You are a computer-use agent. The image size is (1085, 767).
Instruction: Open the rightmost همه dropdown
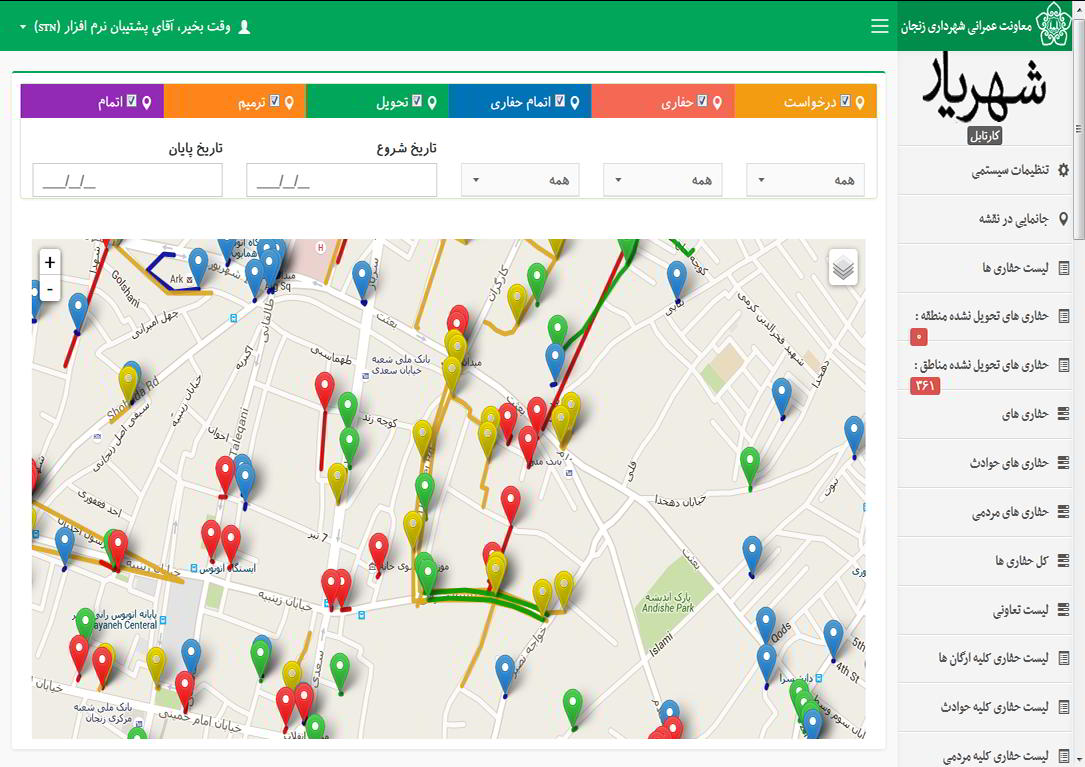pyautogui.click(x=805, y=180)
